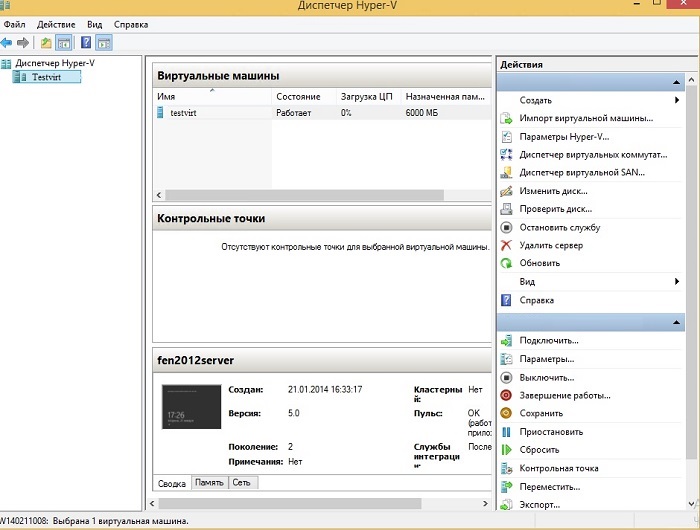The image size is (700, 530).
Task: Click the fen2012server VM screen thumbnail
Action: tap(192, 407)
